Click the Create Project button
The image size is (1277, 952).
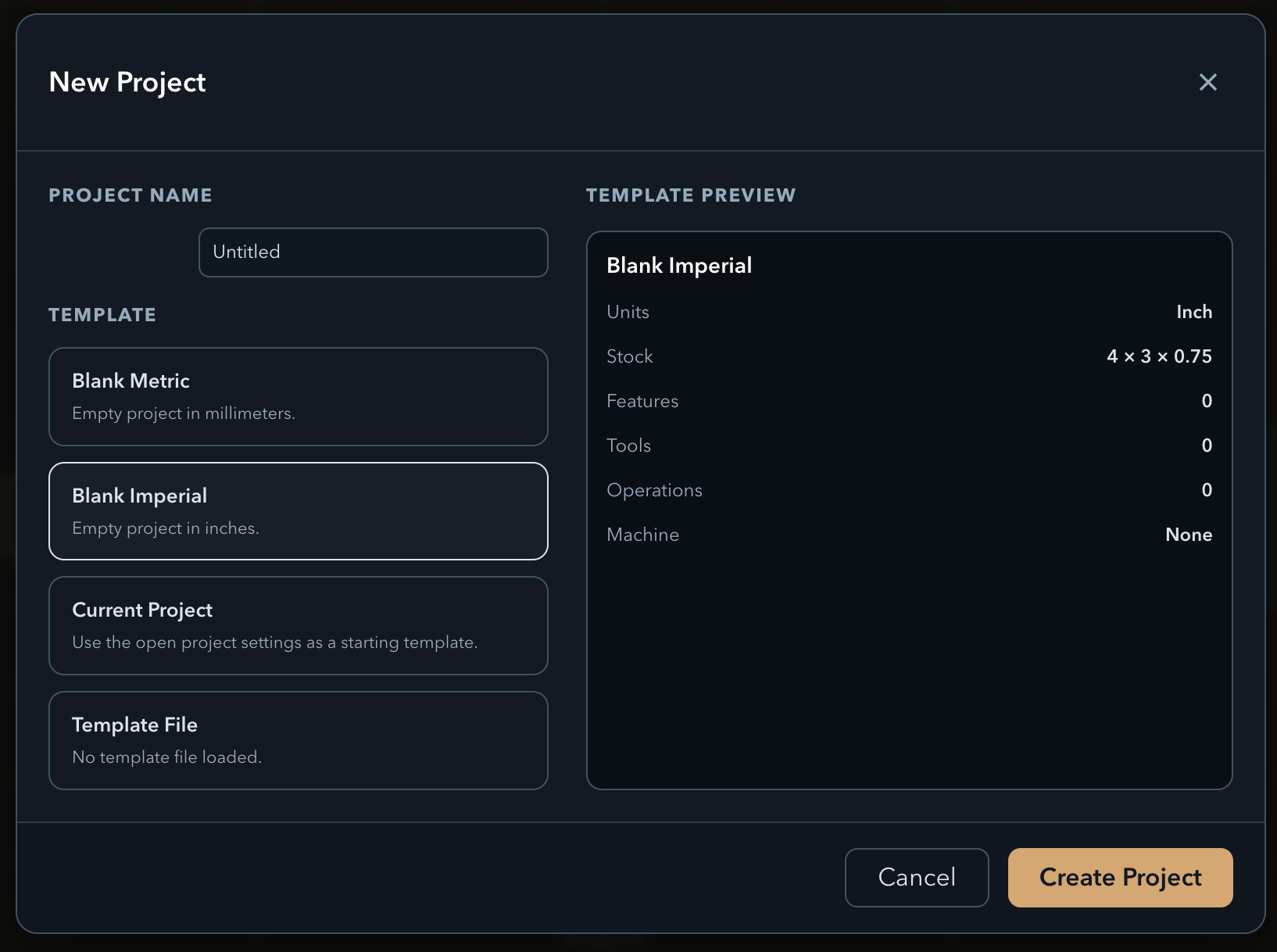pos(1120,877)
